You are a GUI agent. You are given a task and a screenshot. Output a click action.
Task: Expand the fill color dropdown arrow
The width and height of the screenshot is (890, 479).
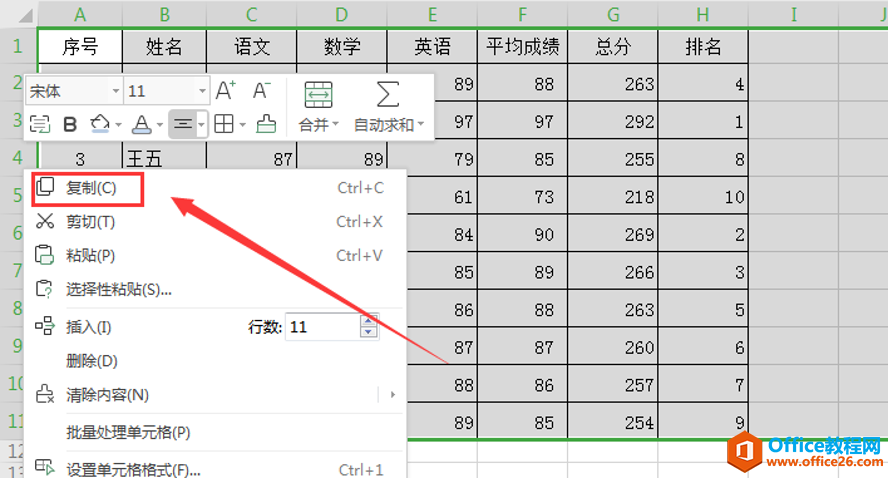tap(118, 125)
